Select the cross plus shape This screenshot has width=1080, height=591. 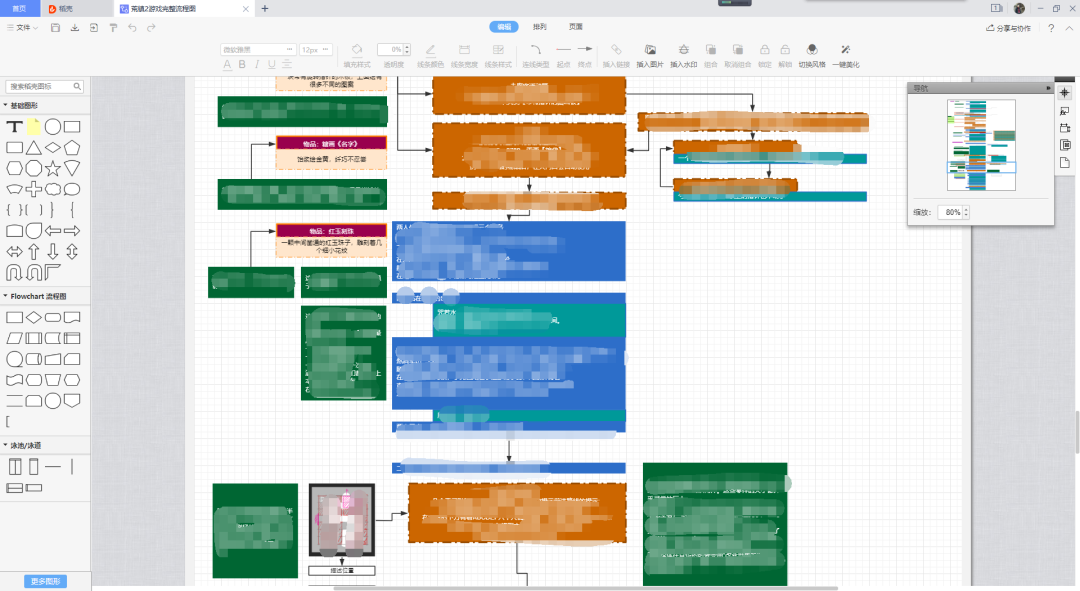click(34, 189)
